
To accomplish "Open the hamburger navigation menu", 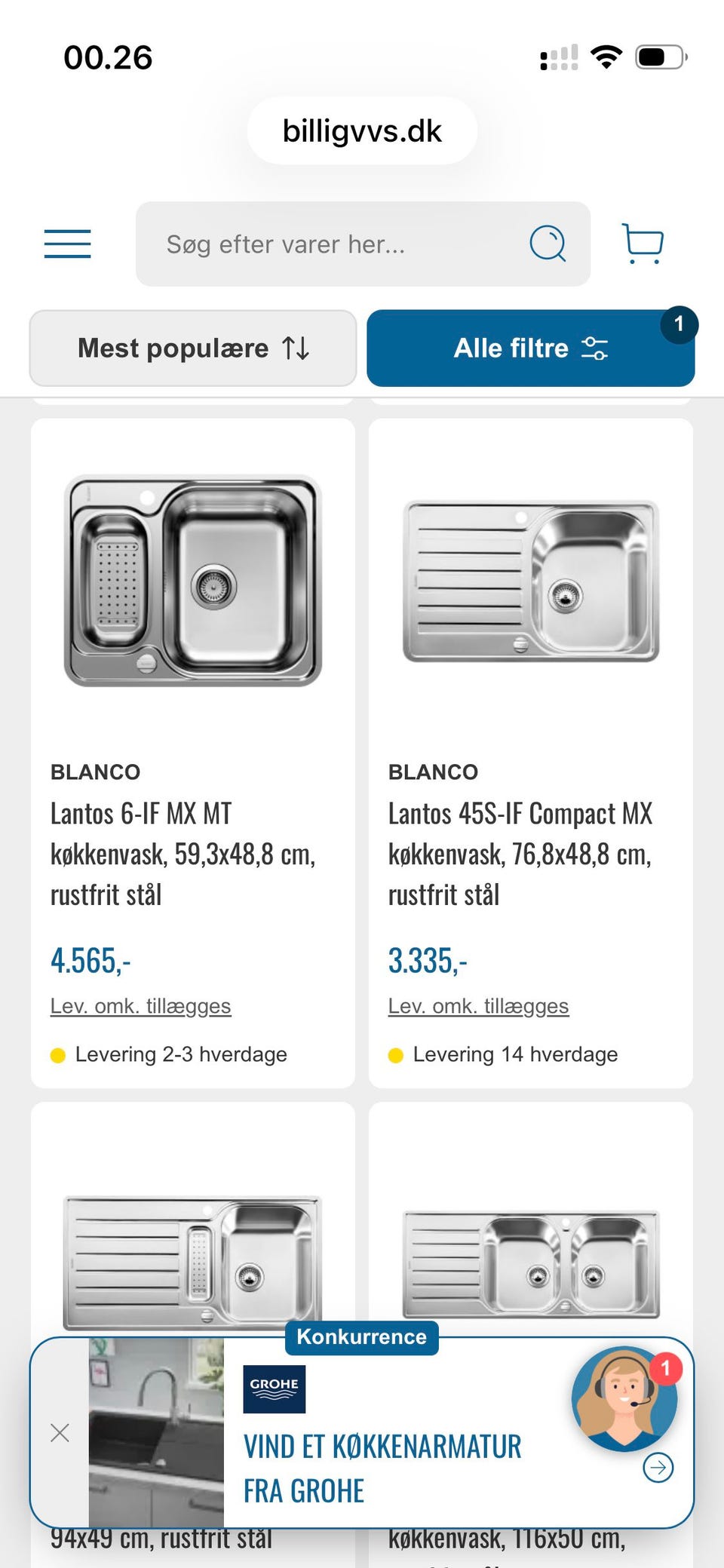I will tap(67, 244).
